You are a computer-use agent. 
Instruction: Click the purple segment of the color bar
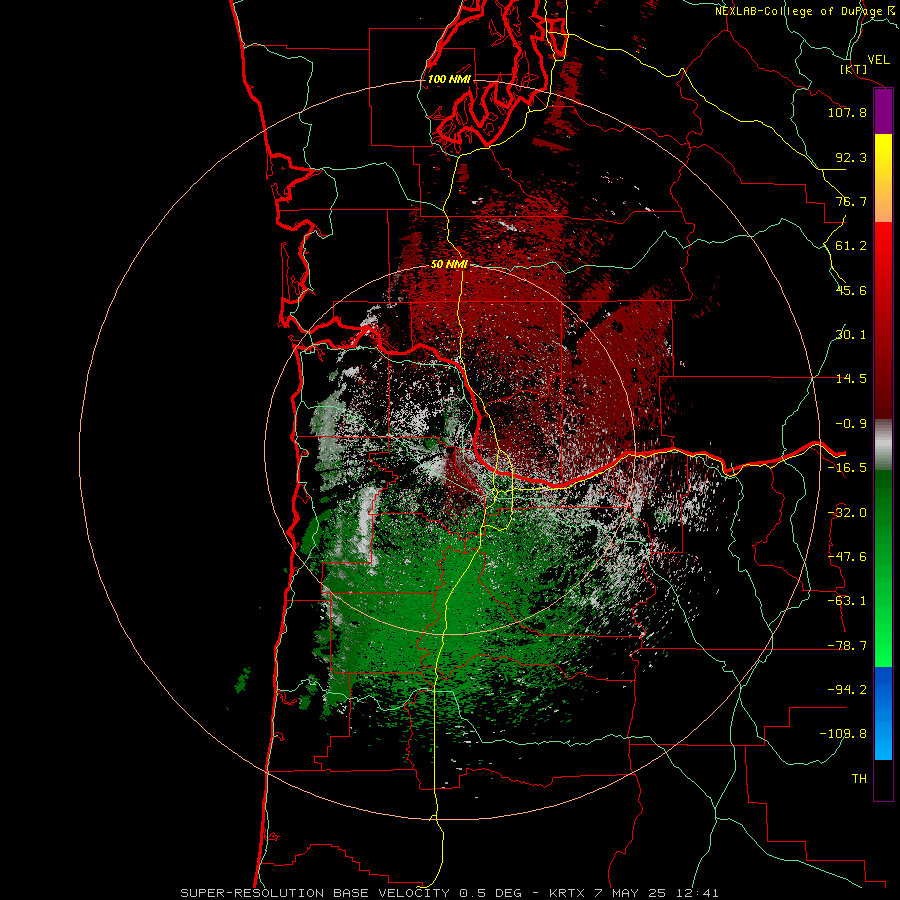coord(883,111)
